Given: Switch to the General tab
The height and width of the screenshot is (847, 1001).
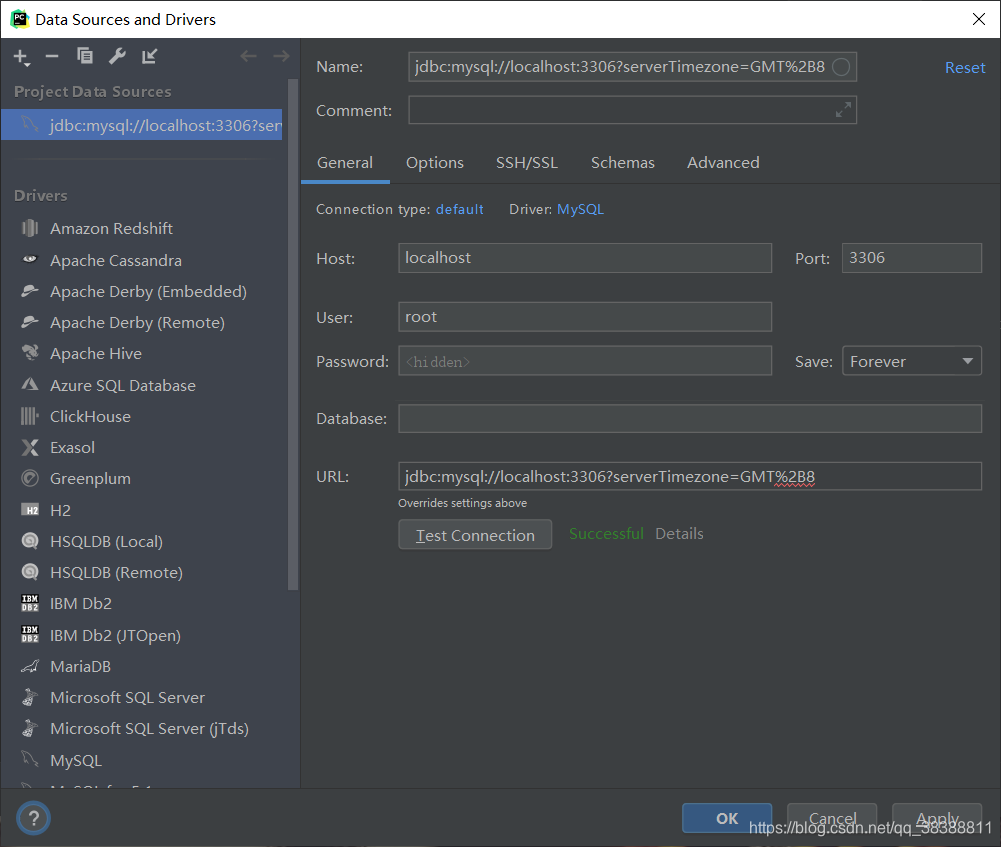Looking at the screenshot, I should tap(345, 163).
